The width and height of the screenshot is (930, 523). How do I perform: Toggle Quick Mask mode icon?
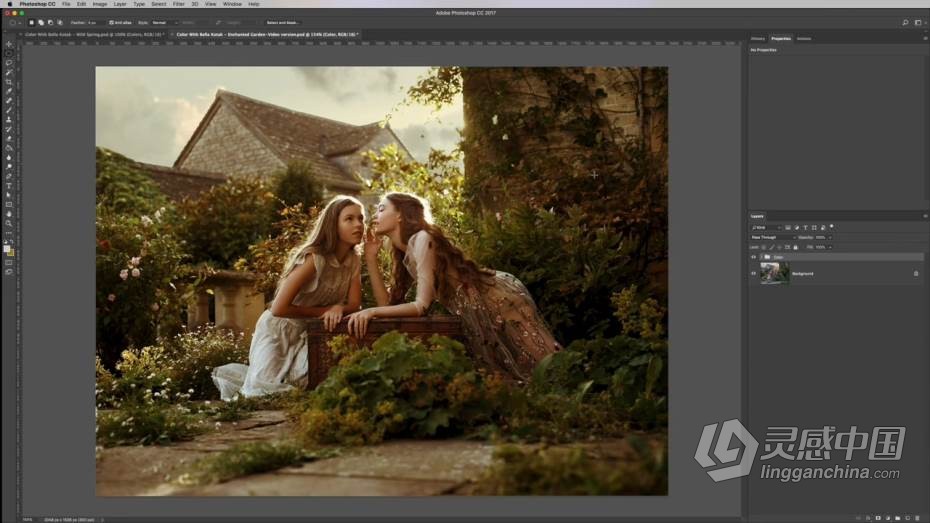click(x=9, y=262)
